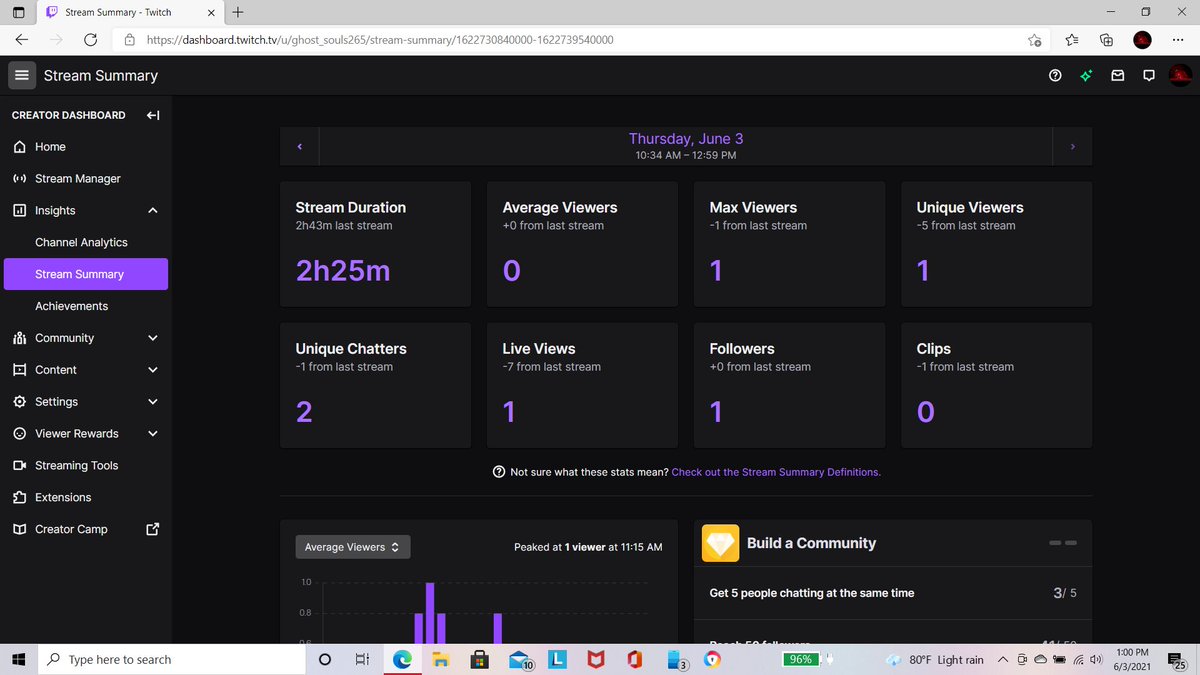Open Extensions in the sidebar
Image resolution: width=1200 pixels, height=675 pixels.
coord(63,497)
